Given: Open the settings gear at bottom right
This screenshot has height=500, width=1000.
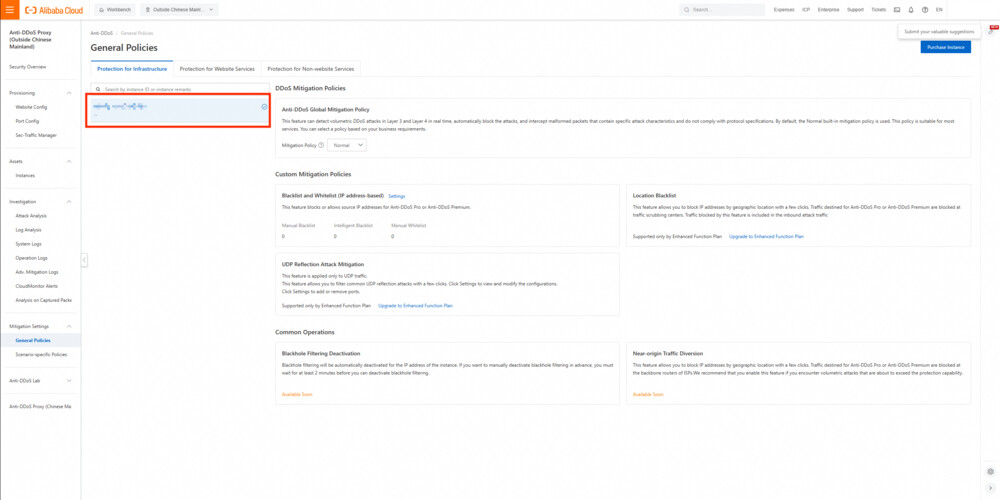Looking at the screenshot, I should pyautogui.click(x=990, y=472).
